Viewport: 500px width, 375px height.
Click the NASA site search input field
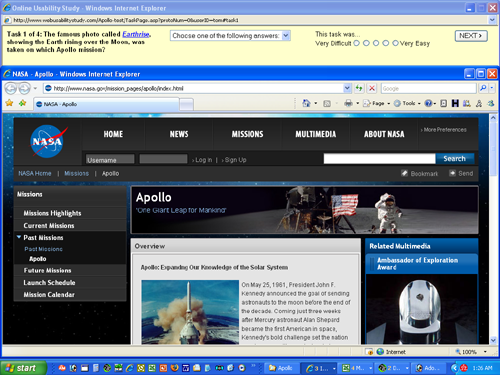tap(379, 159)
